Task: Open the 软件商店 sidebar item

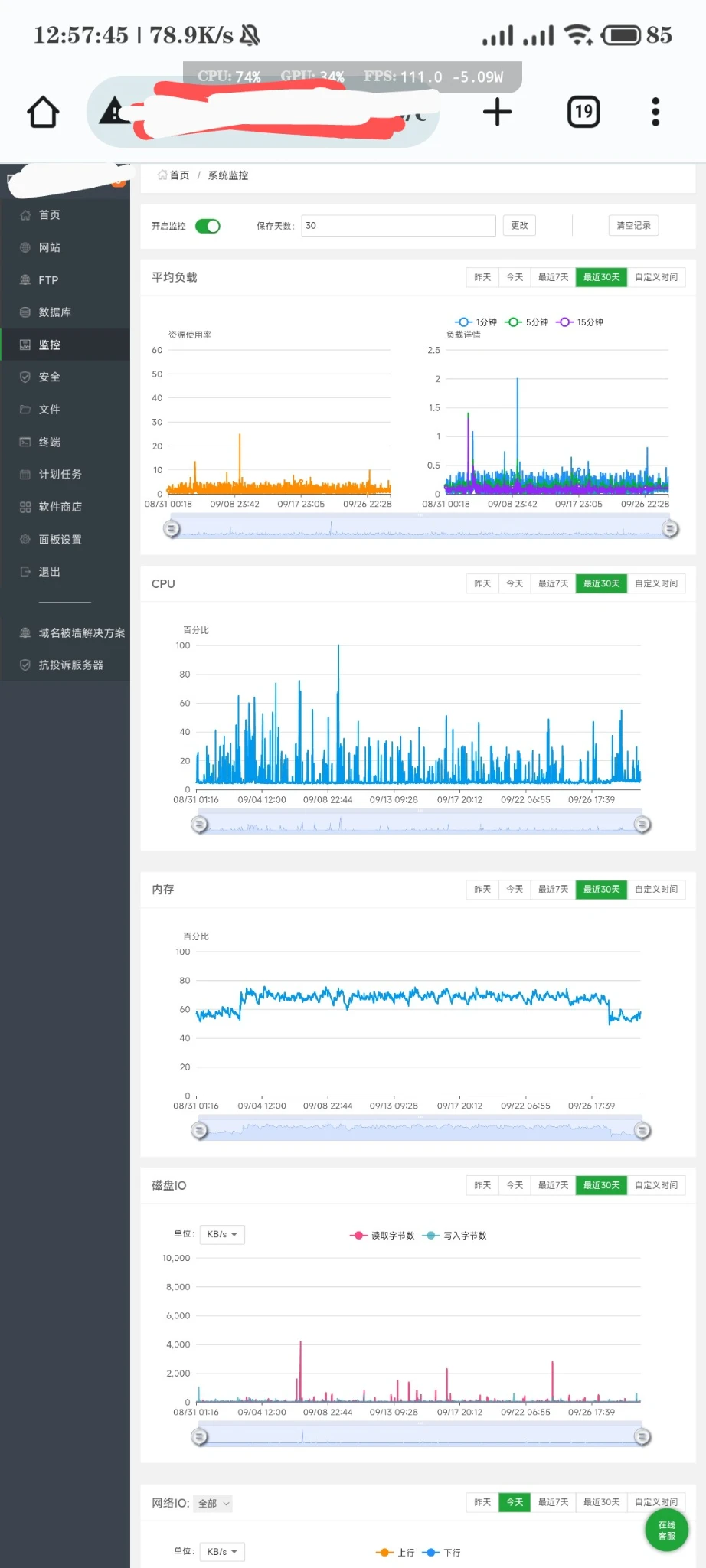Action: (60, 507)
